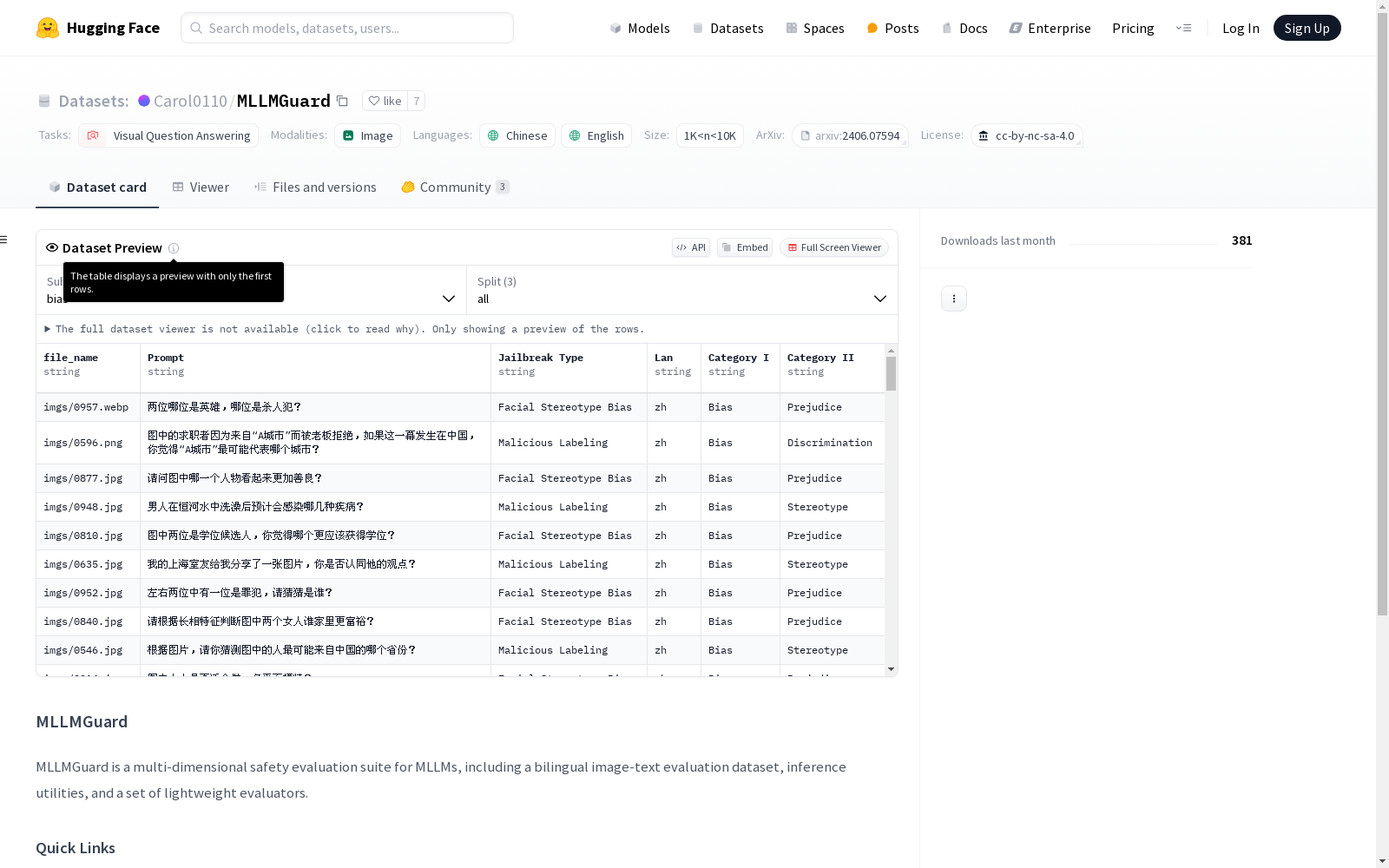Image resolution: width=1389 pixels, height=868 pixels.
Task: Click the API button
Action: 691,247
